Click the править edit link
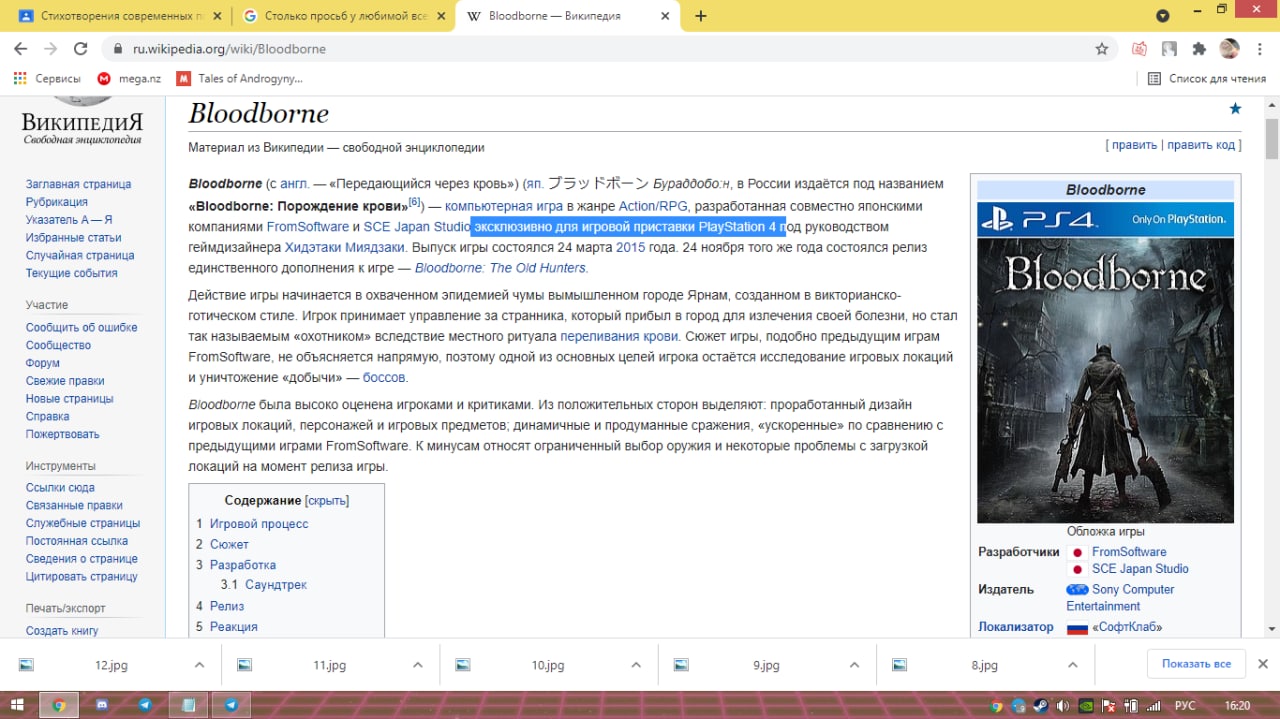1280x719 pixels. click(x=1134, y=145)
